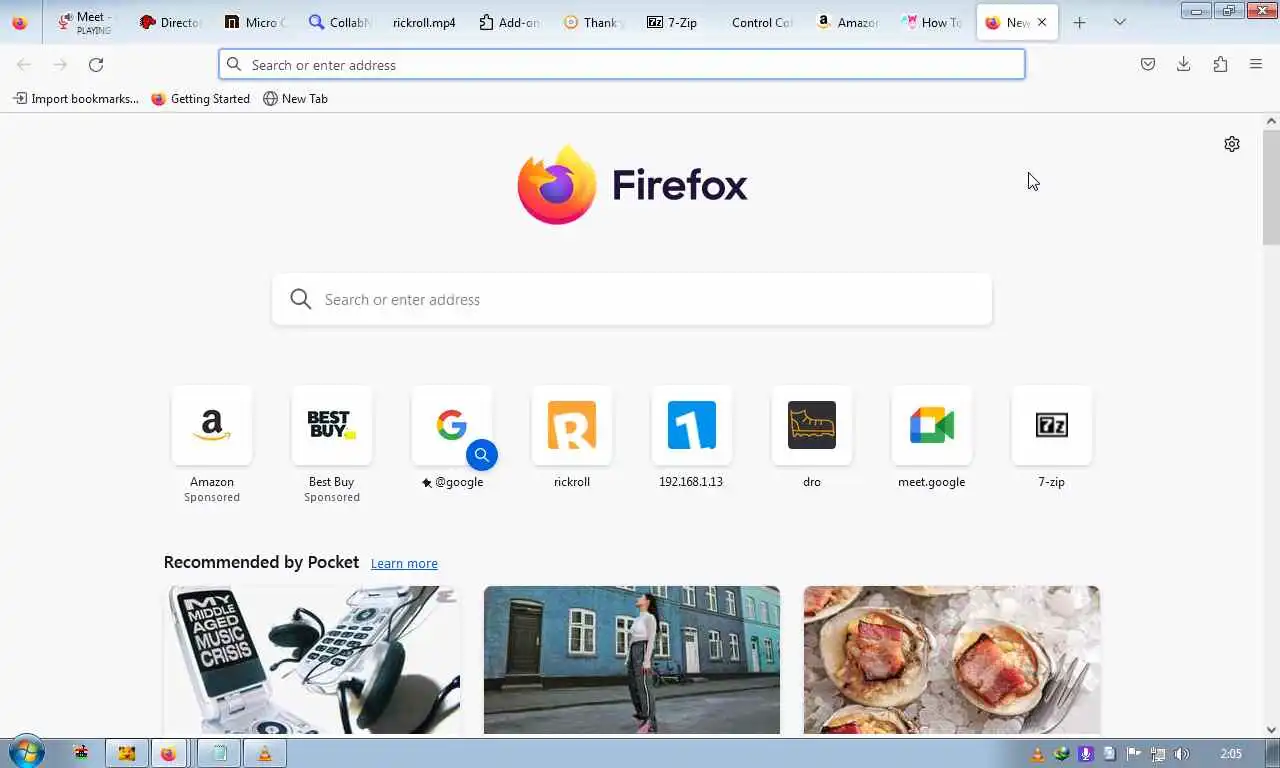Switch to the 7-Zip tab
Image resolution: width=1280 pixels, height=768 pixels.
click(676, 22)
